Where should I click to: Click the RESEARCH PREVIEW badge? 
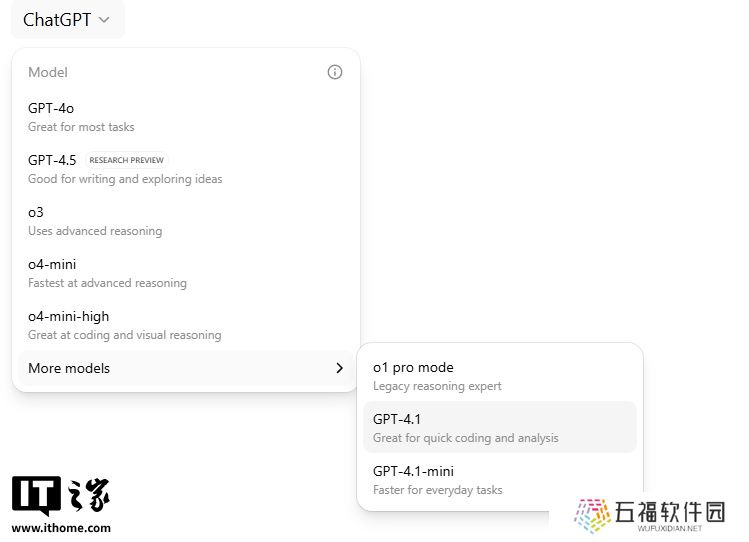pyautogui.click(x=127, y=160)
